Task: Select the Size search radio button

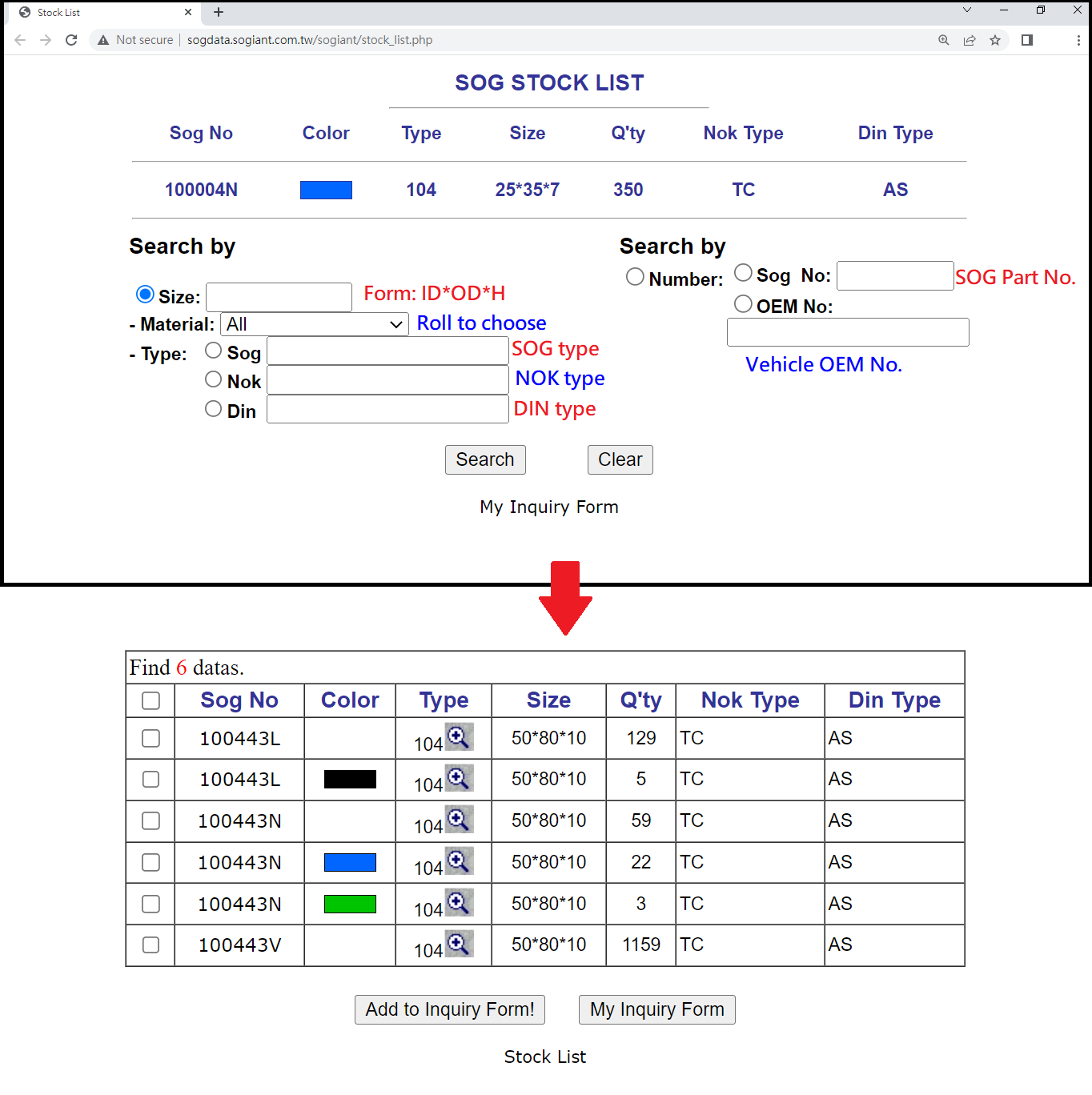Action: [145, 295]
